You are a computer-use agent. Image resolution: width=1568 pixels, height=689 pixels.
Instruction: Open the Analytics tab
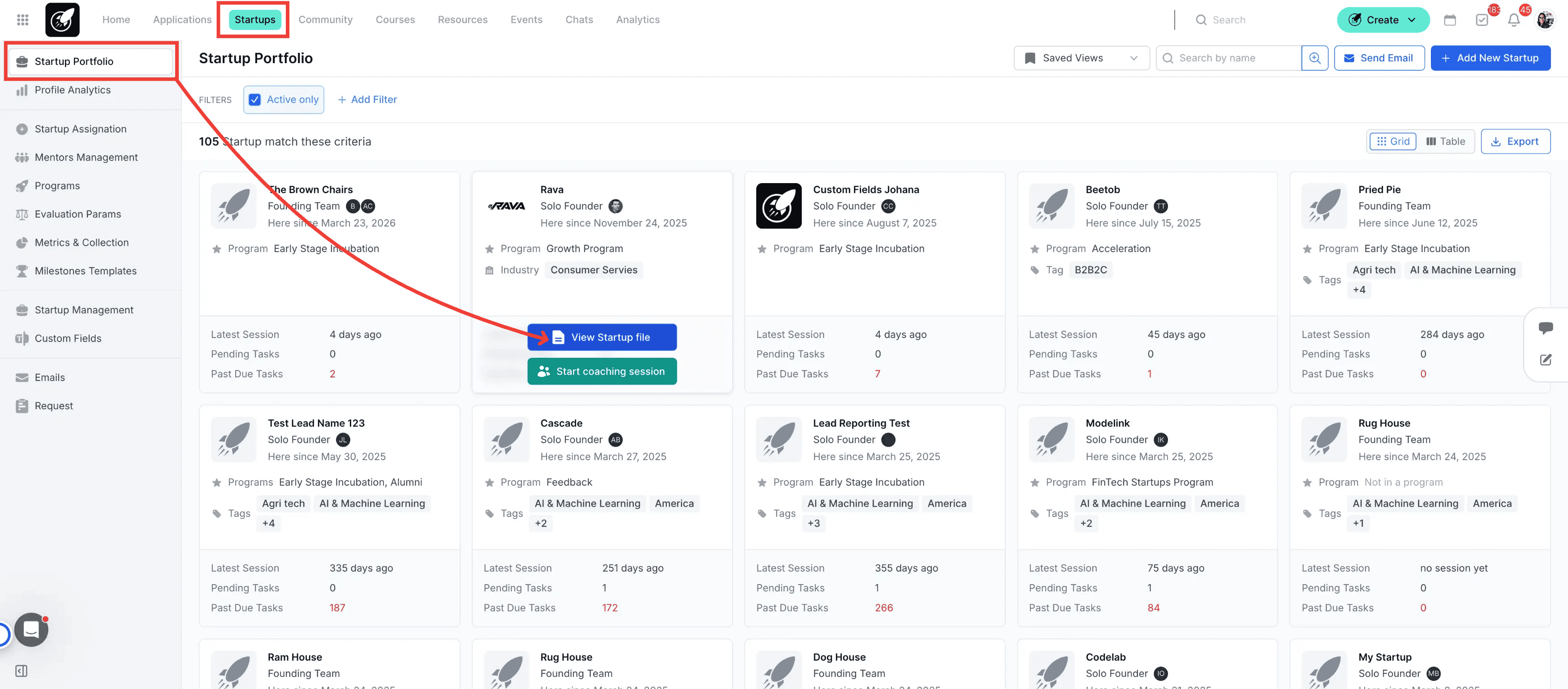tap(638, 19)
